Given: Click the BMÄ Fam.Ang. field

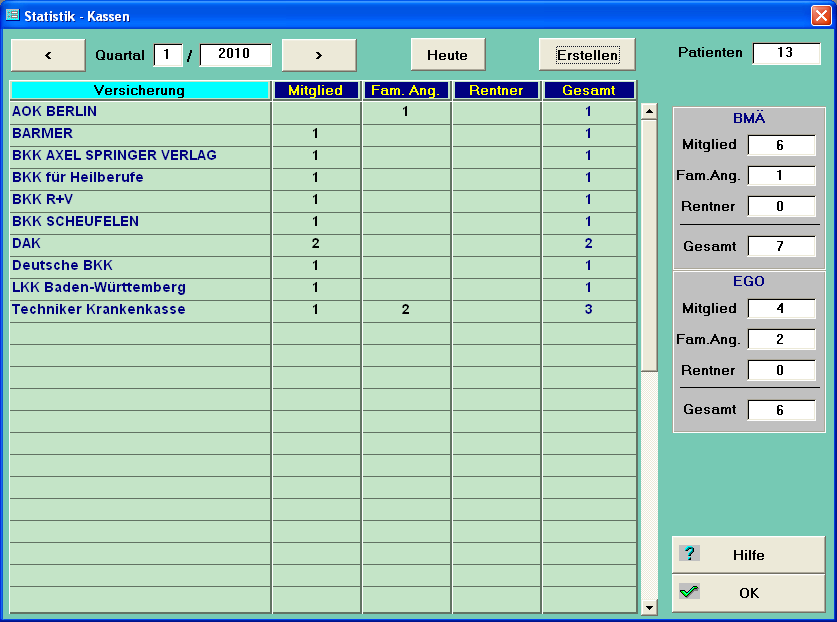Looking at the screenshot, I should point(781,176).
